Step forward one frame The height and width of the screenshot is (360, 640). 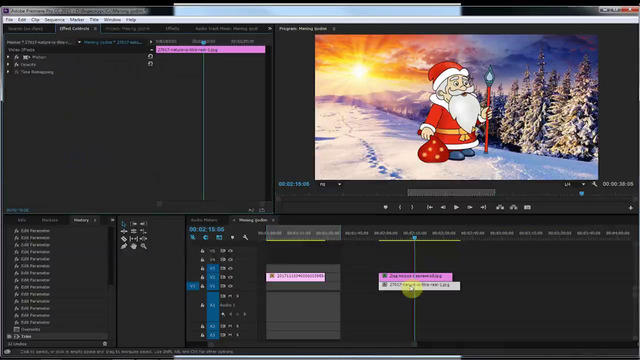pyautogui.click(x=470, y=207)
